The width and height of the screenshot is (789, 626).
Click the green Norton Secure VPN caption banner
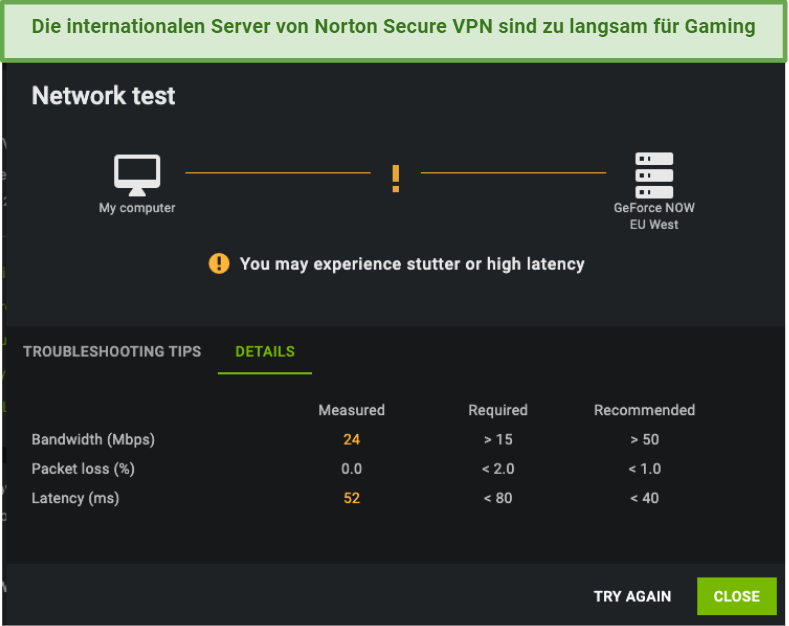pyautogui.click(x=394, y=30)
